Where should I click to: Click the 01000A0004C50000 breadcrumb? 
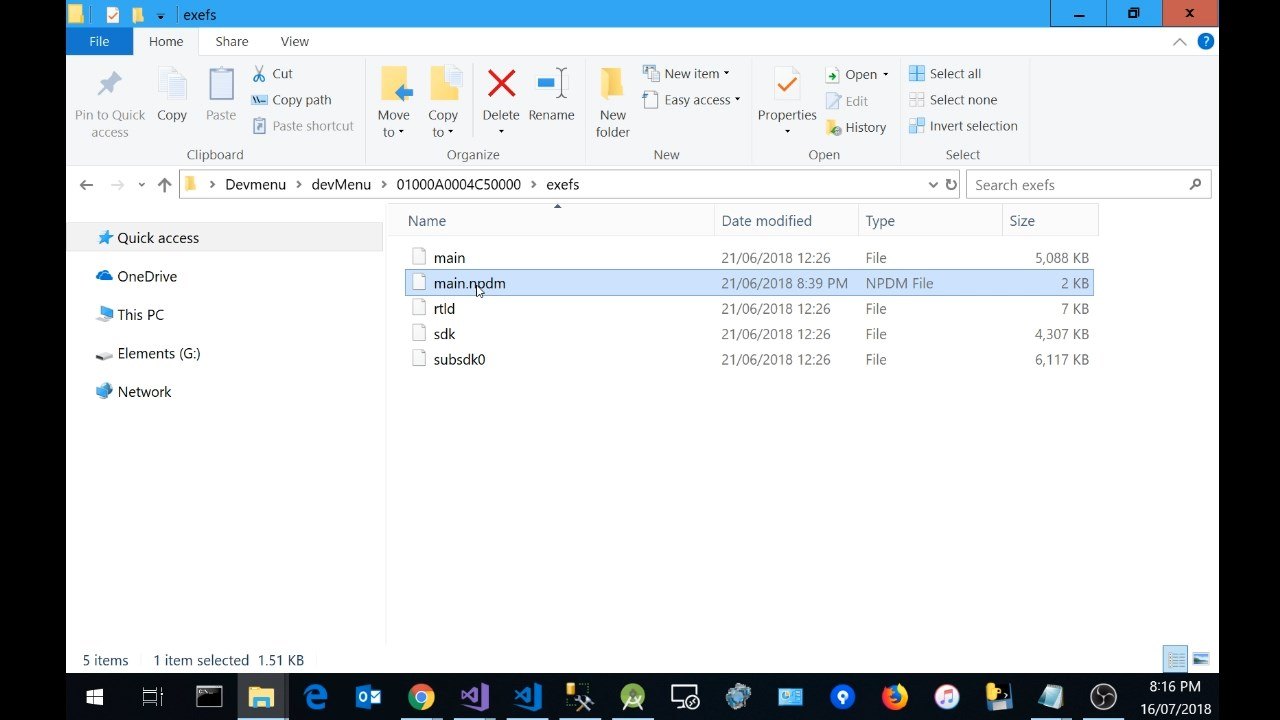click(x=458, y=184)
